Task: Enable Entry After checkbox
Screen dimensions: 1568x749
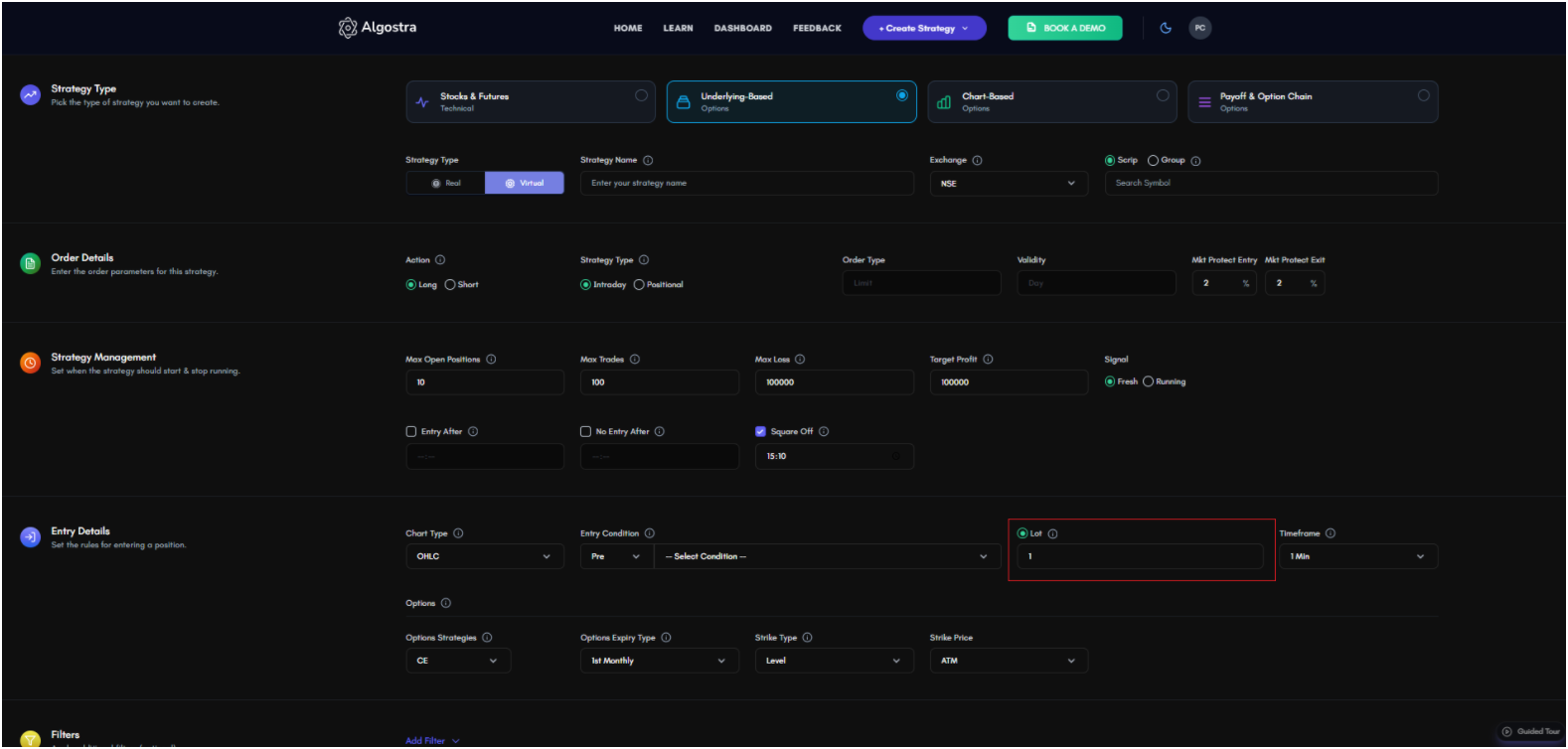Action: point(411,431)
